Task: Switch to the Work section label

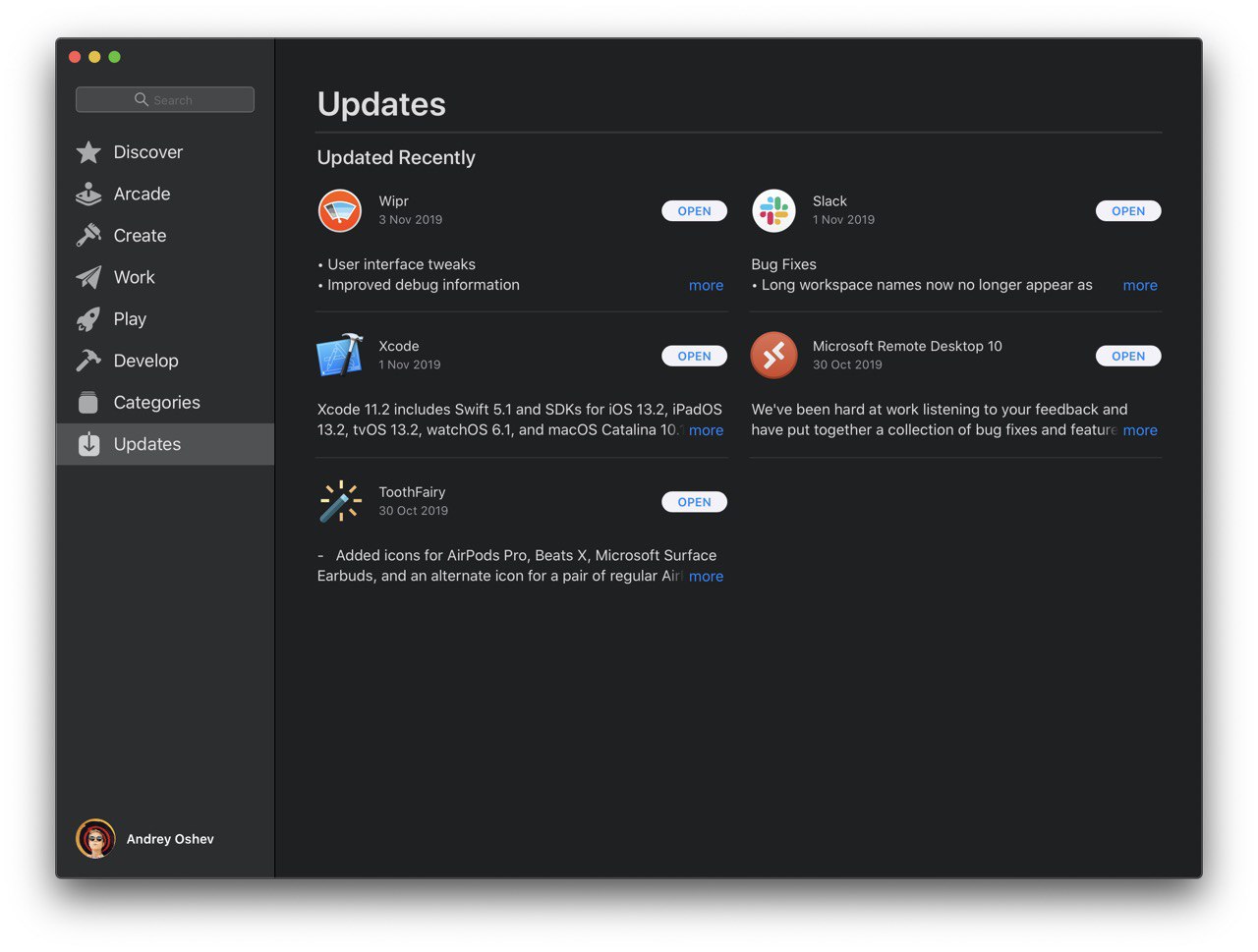Action: 135,277
